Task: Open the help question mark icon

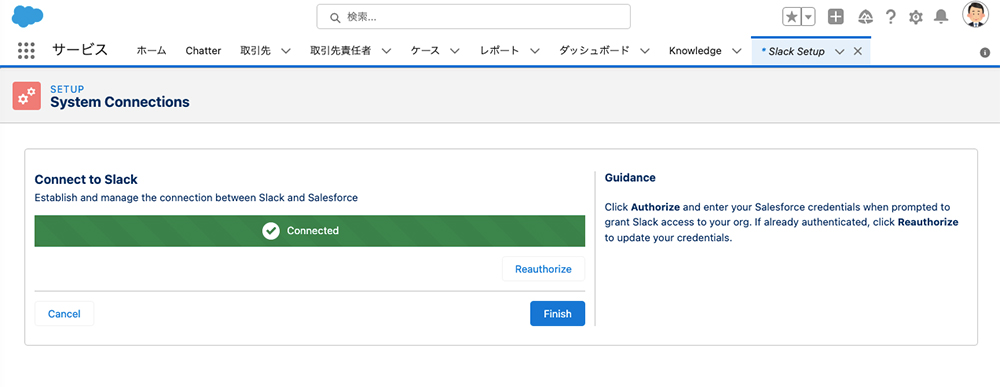Action: click(x=891, y=17)
